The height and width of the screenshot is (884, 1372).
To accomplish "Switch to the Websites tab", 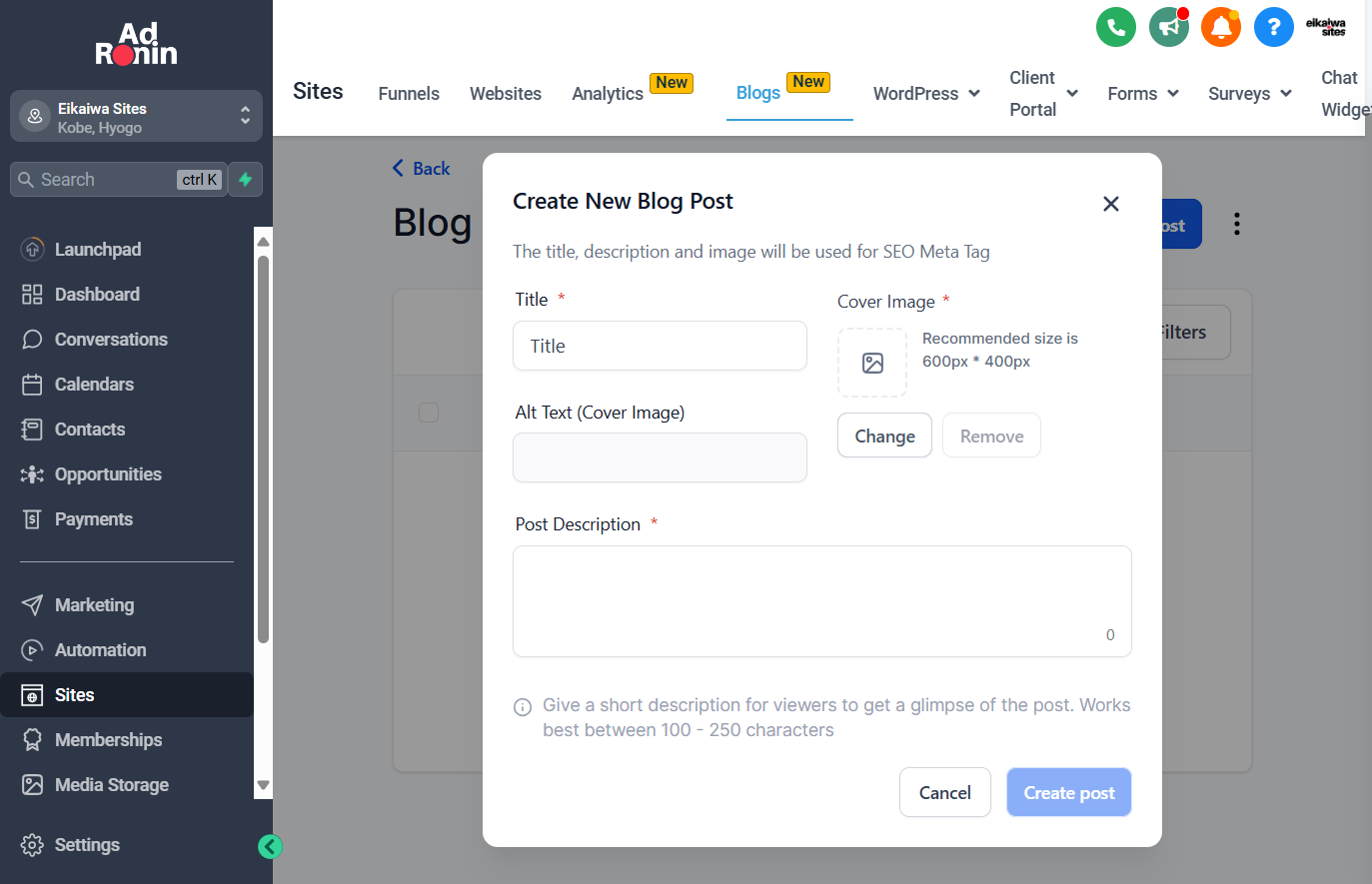I will (506, 94).
